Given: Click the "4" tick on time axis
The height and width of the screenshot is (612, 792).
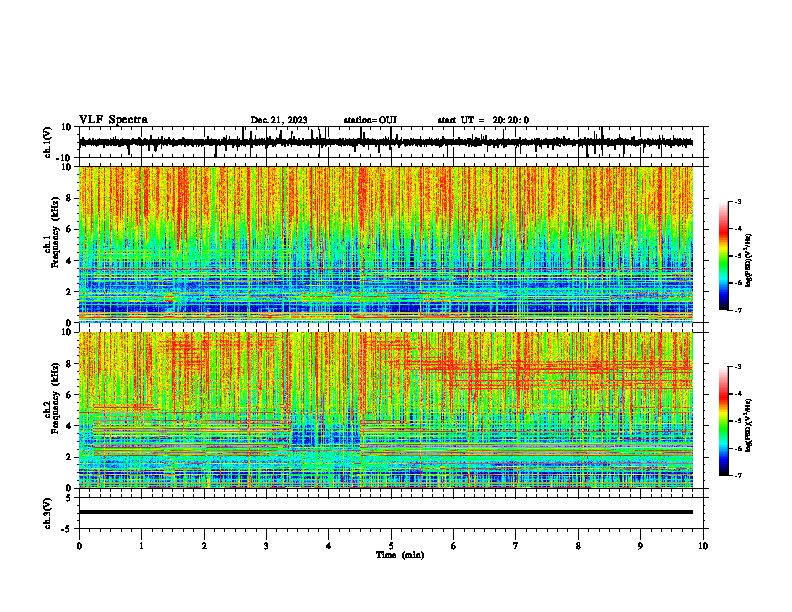Looking at the screenshot, I should (x=329, y=546).
